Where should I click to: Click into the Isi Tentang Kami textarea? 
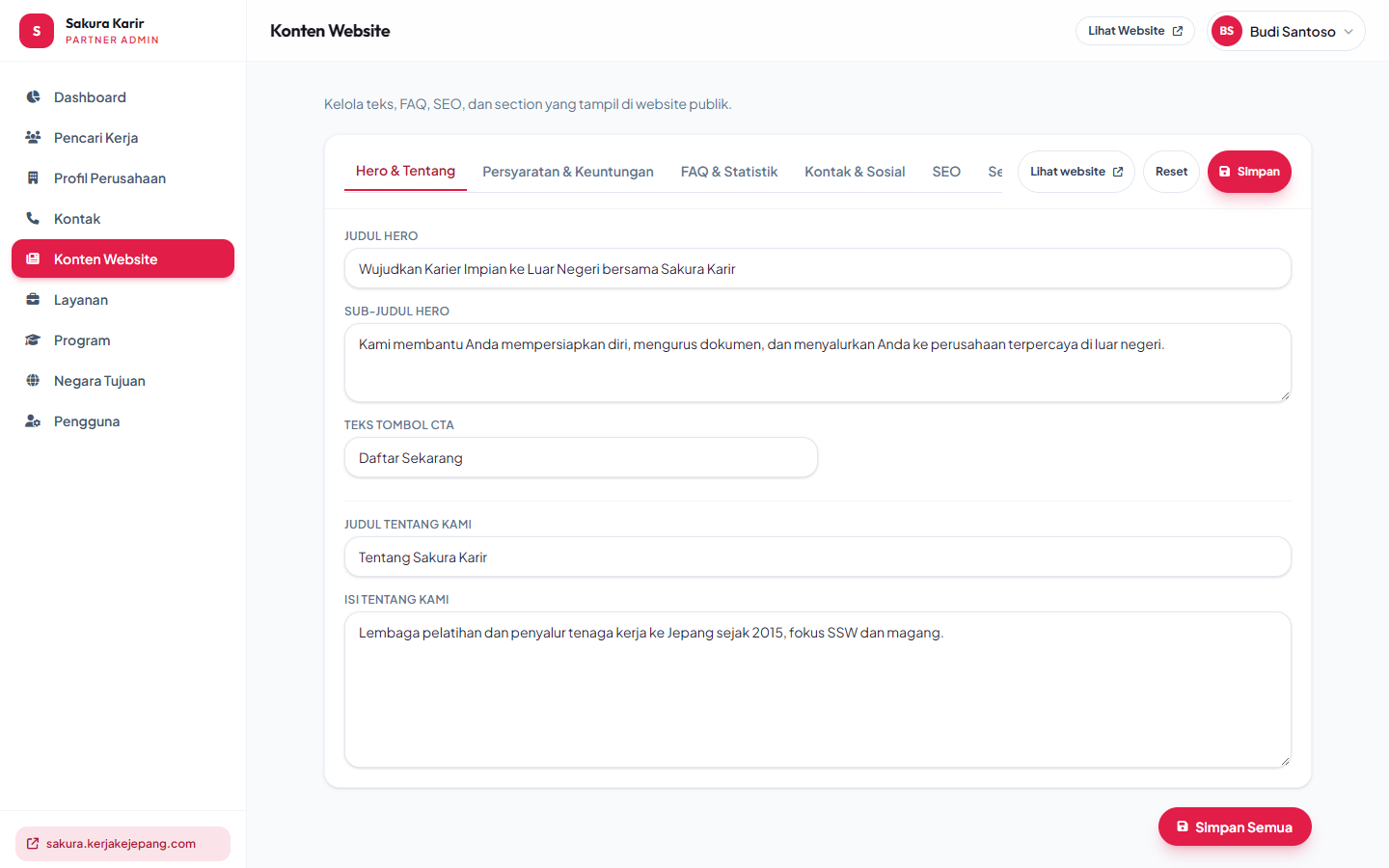(x=818, y=690)
